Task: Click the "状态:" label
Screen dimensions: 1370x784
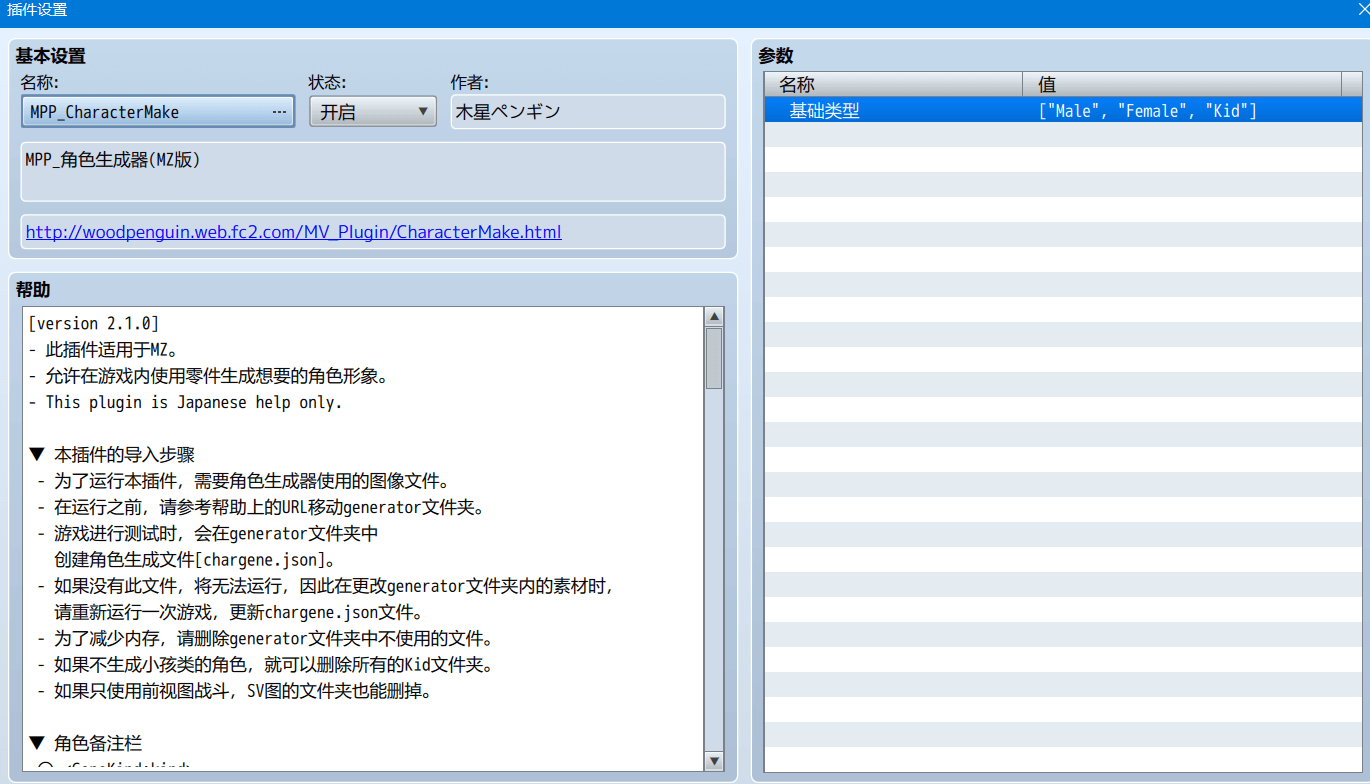Action: pyautogui.click(x=328, y=83)
